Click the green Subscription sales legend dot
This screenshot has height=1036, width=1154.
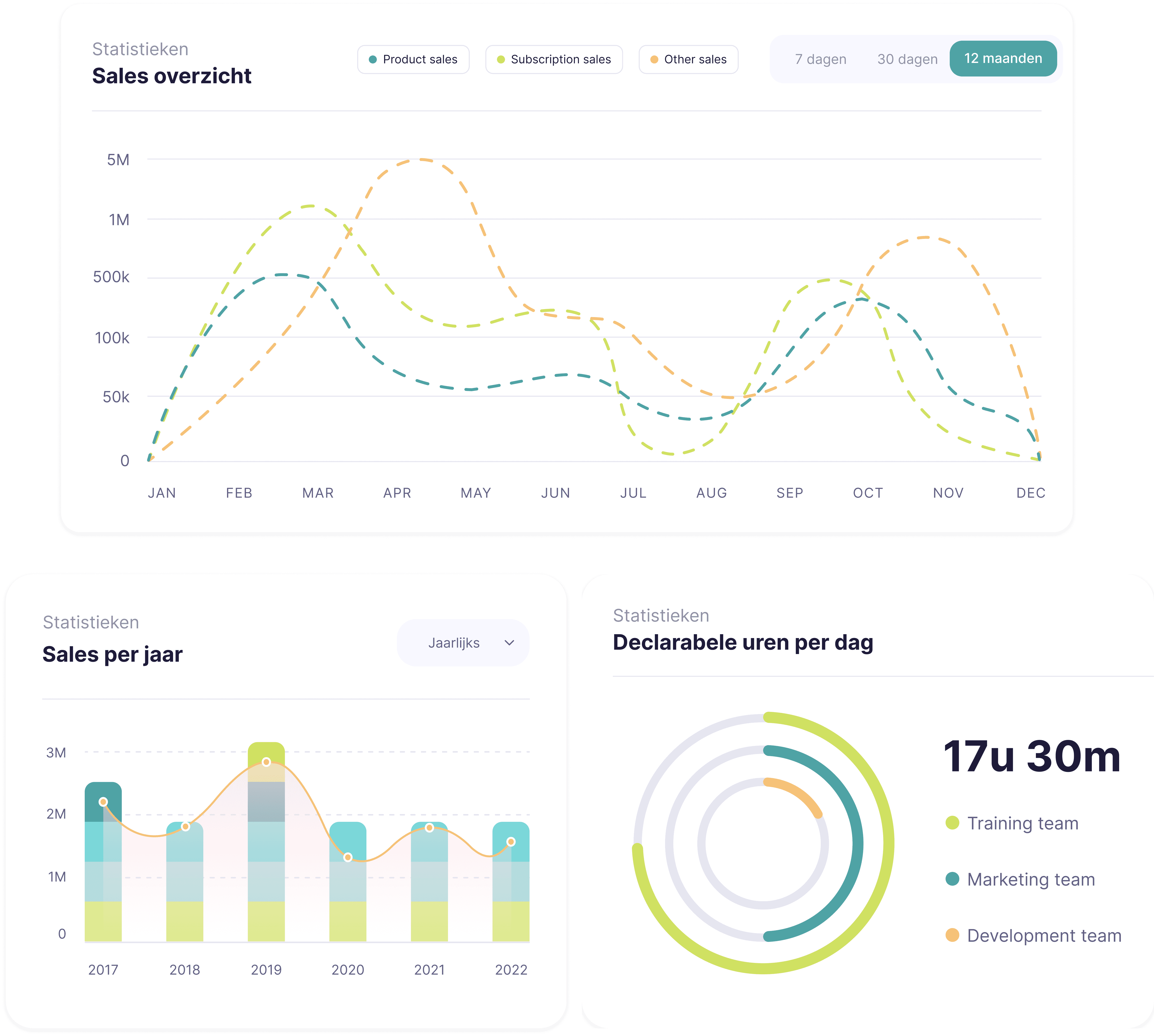501,60
